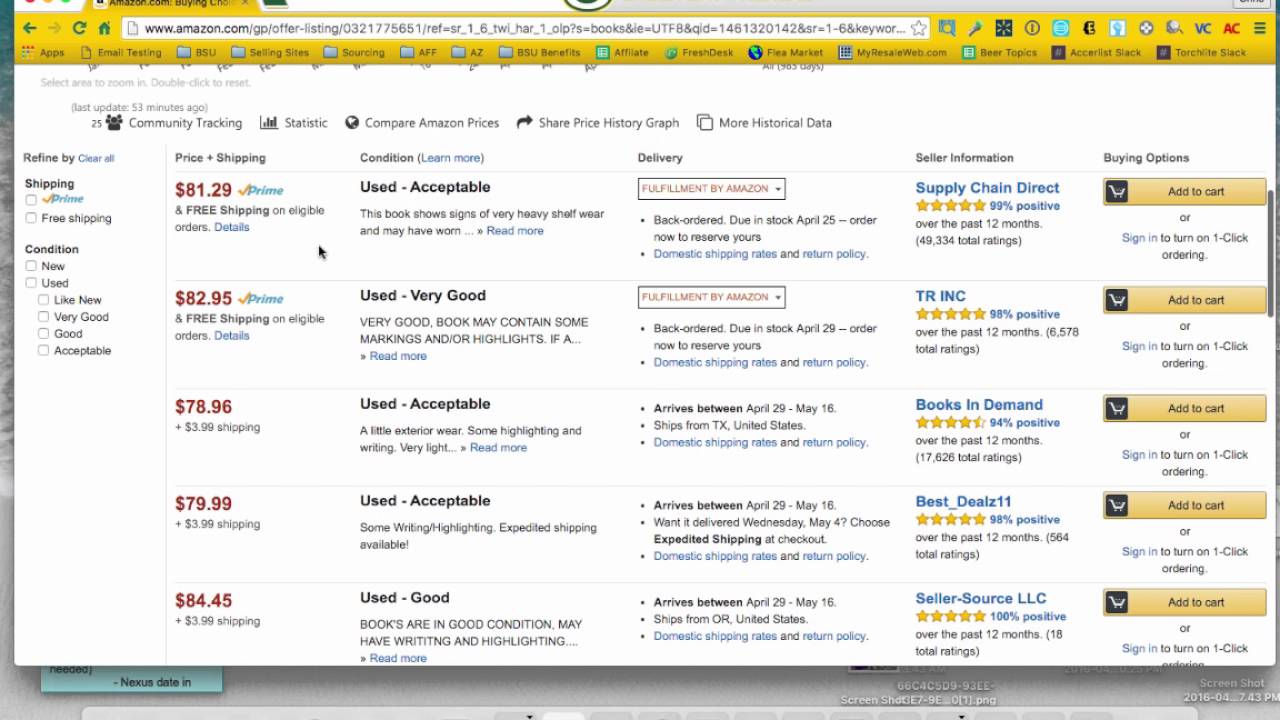Reload the page with the refresh icon

[79, 28]
